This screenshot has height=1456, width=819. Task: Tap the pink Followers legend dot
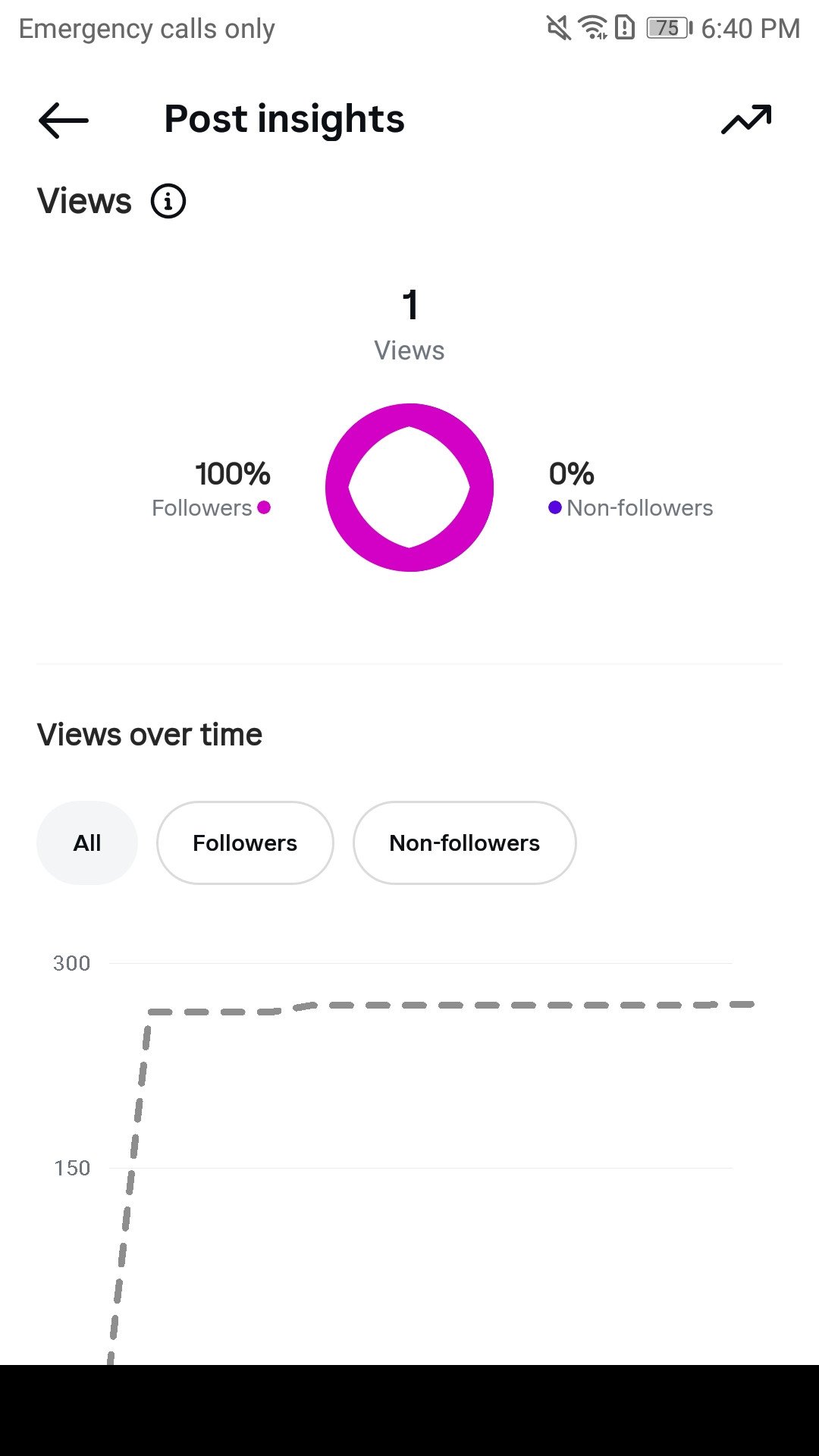pyautogui.click(x=264, y=507)
